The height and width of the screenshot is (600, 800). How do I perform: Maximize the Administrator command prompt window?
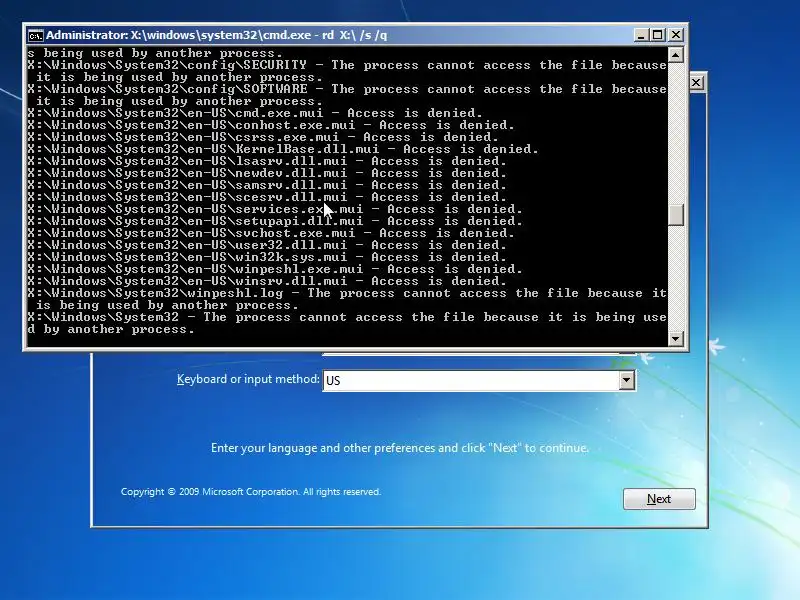click(658, 35)
